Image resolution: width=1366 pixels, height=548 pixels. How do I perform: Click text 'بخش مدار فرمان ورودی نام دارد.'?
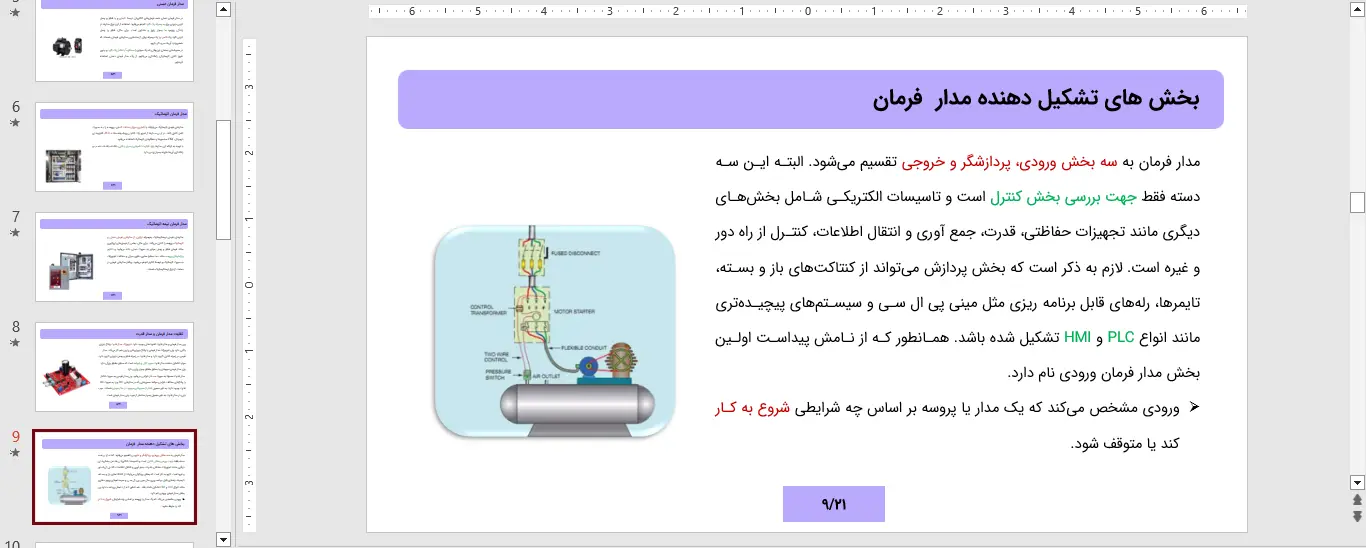coord(1103,373)
